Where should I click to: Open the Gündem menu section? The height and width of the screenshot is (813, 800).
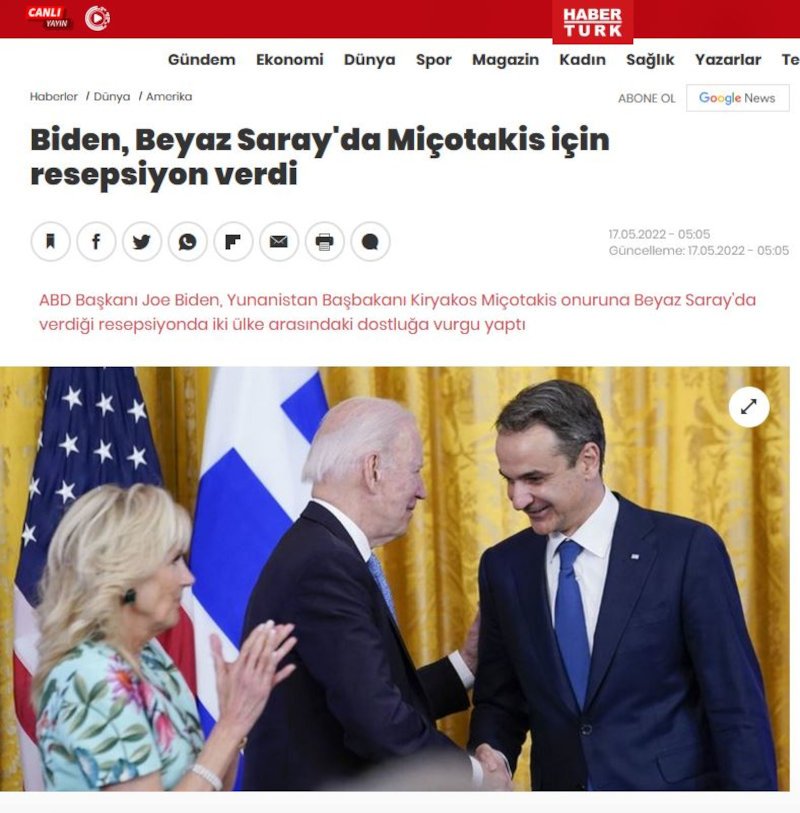point(202,60)
